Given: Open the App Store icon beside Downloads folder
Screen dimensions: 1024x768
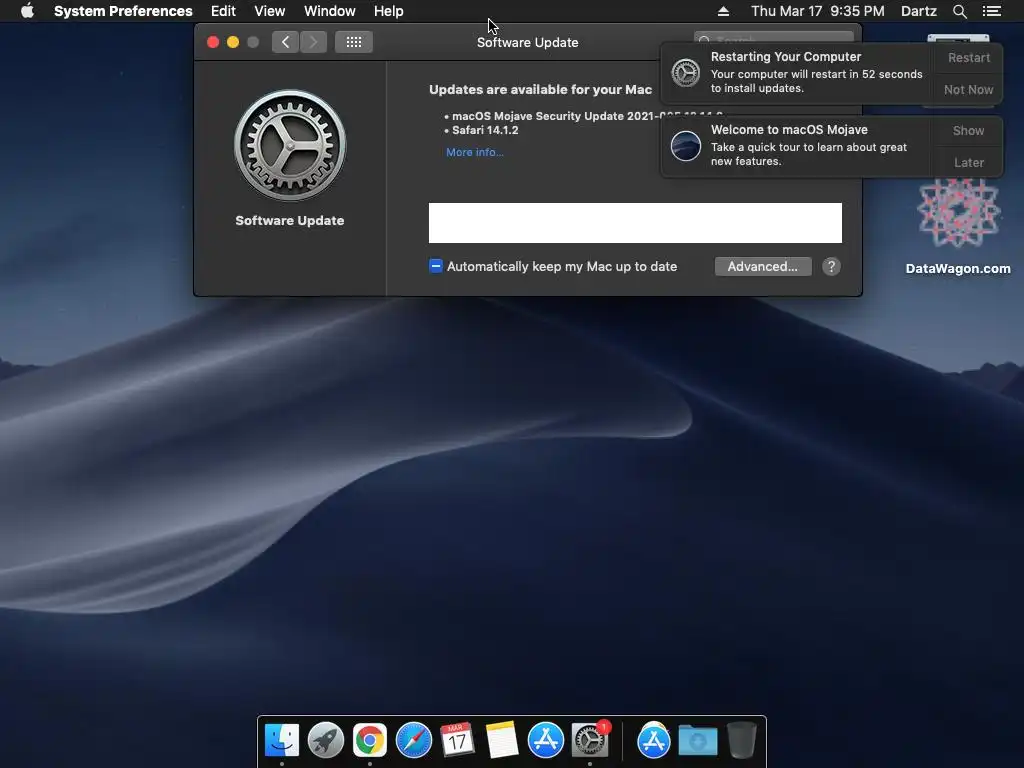Looking at the screenshot, I should (x=654, y=741).
